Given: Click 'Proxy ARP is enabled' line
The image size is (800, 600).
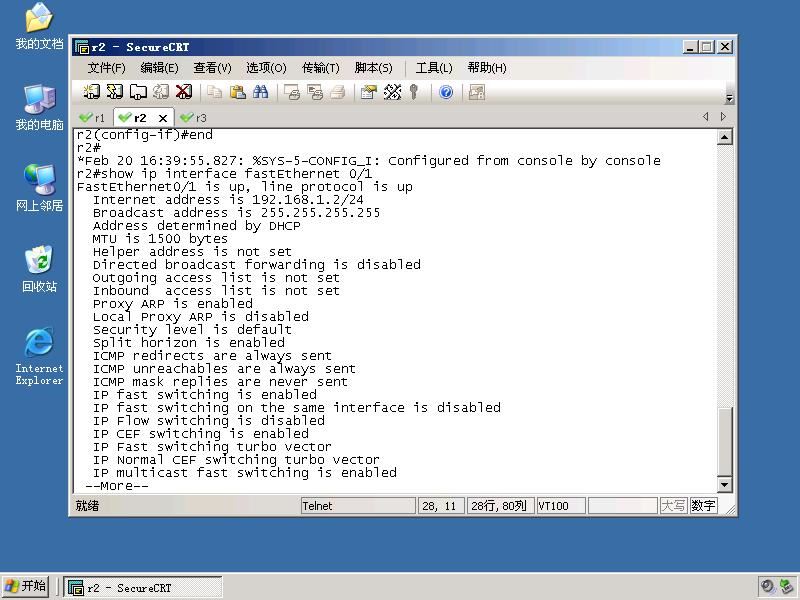Looking at the screenshot, I should click(x=172, y=304).
